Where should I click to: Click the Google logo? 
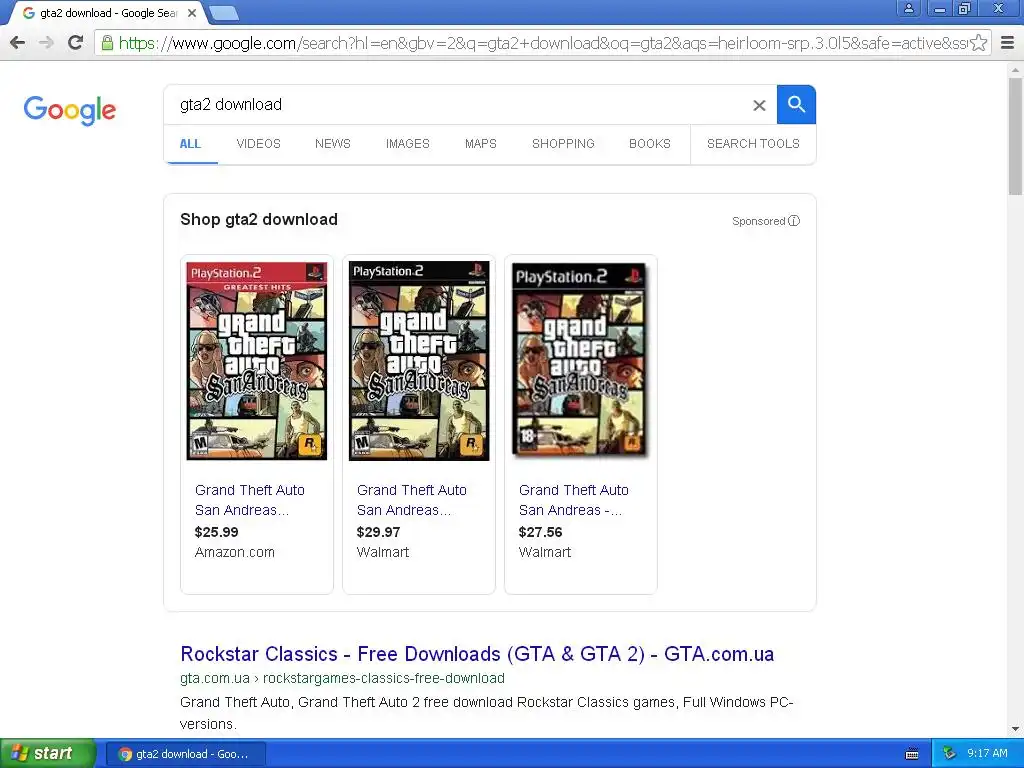[x=69, y=110]
